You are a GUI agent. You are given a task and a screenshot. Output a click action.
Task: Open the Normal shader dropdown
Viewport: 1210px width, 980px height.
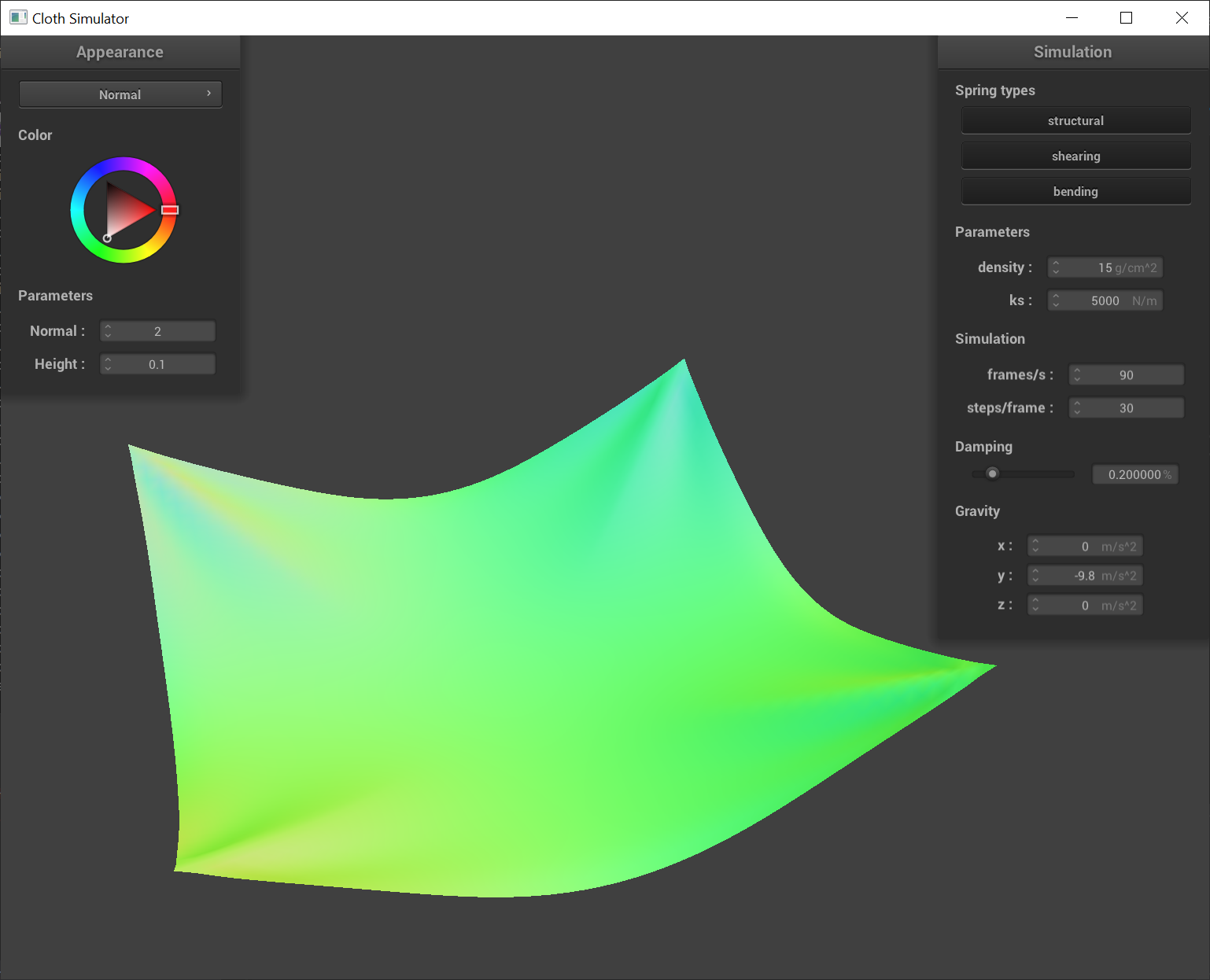tap(120, 94)
